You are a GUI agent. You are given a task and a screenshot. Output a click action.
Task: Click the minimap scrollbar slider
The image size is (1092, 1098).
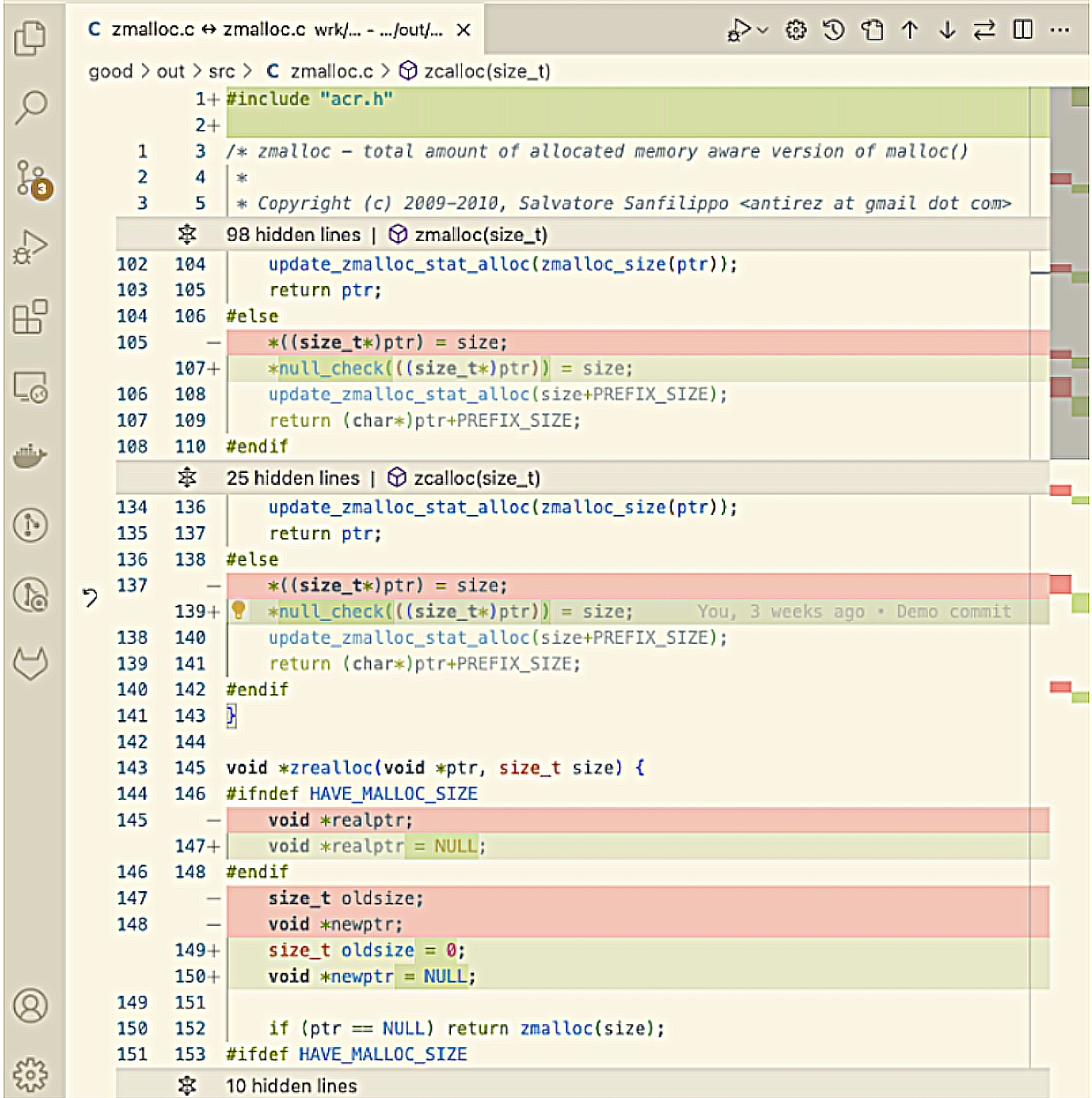1069,273
